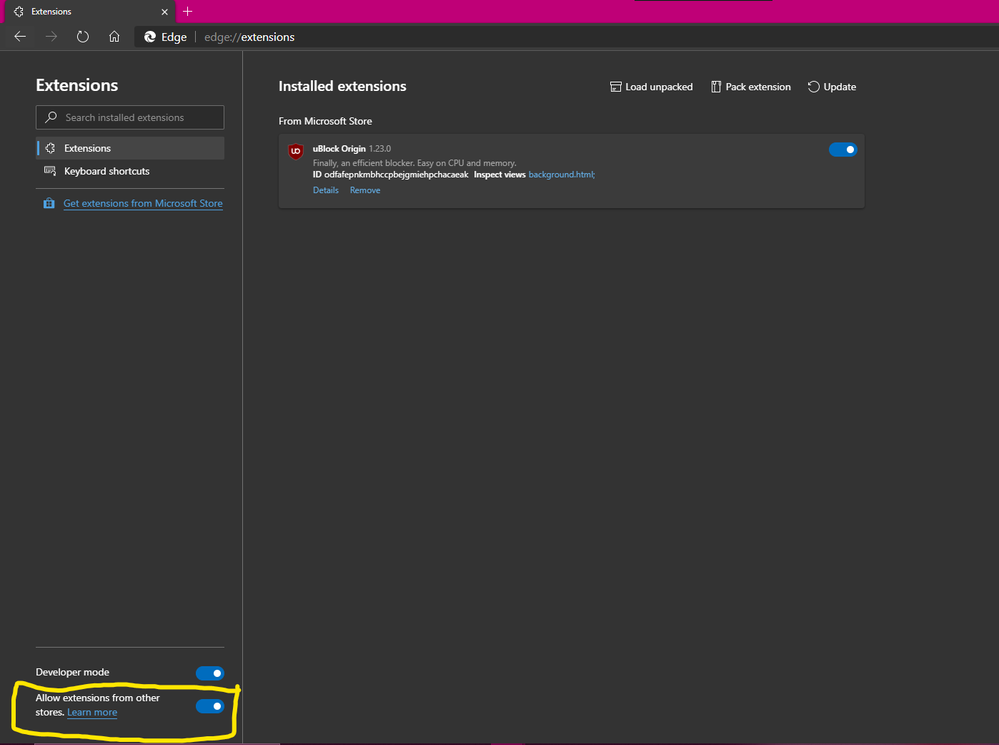The image size is (999, 745).
Task: Click the 'Installed extensions' heading
Action: point(342,86)
